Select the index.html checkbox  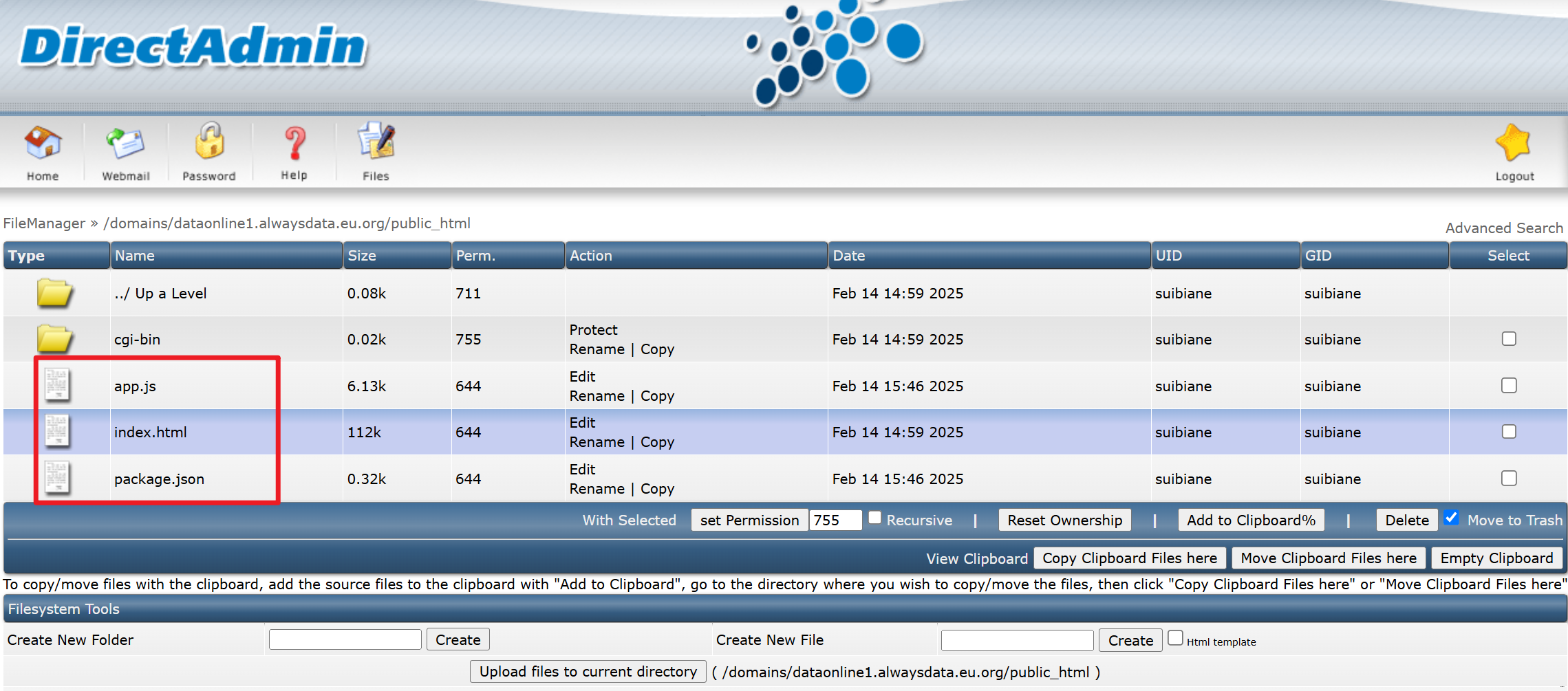[1508, 432]
